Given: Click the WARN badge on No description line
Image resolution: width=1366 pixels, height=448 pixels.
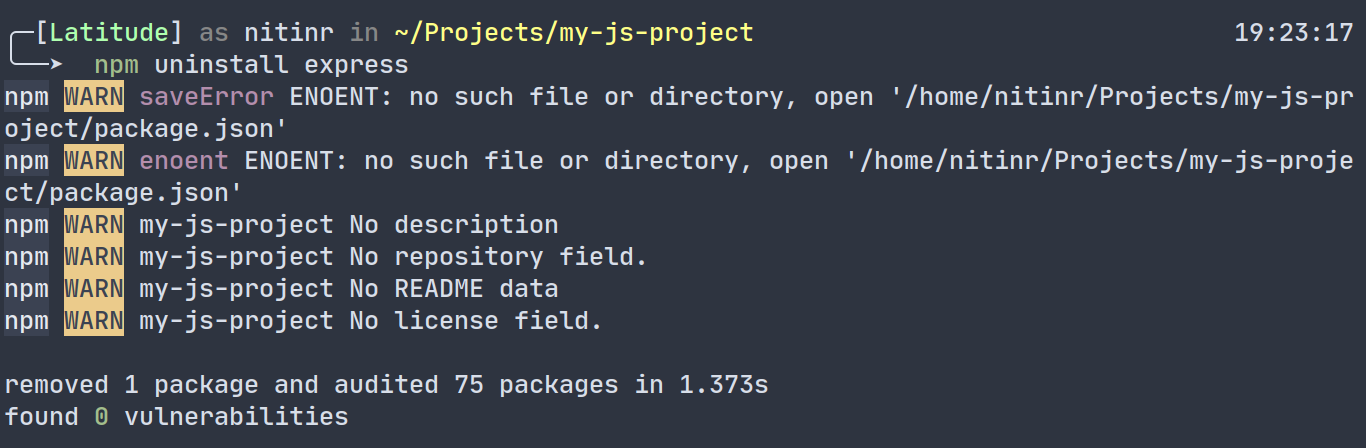Looking at the screenshot, I should (94, 225).
